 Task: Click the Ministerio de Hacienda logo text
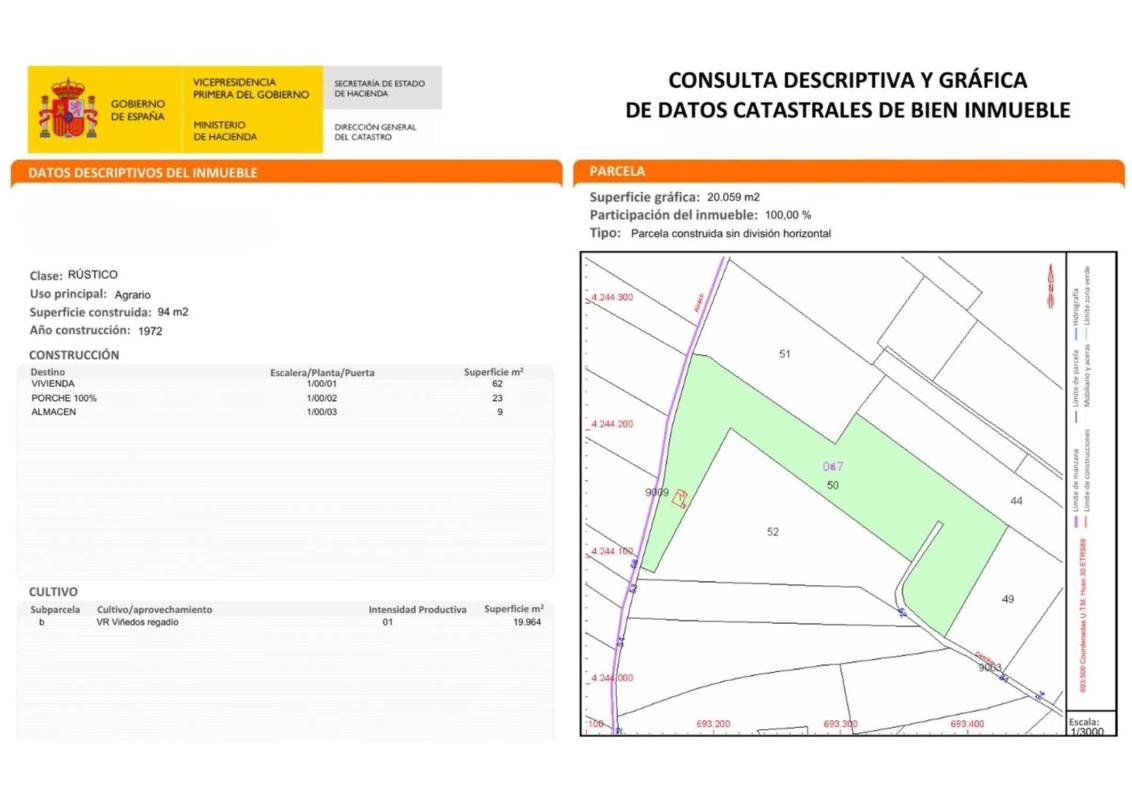pos(225,131)
